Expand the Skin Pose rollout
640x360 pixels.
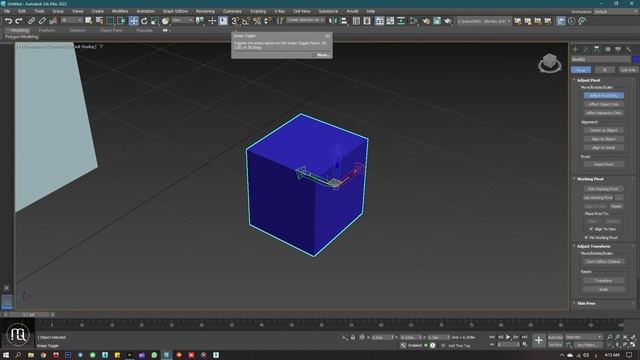[x=586, y=304]
